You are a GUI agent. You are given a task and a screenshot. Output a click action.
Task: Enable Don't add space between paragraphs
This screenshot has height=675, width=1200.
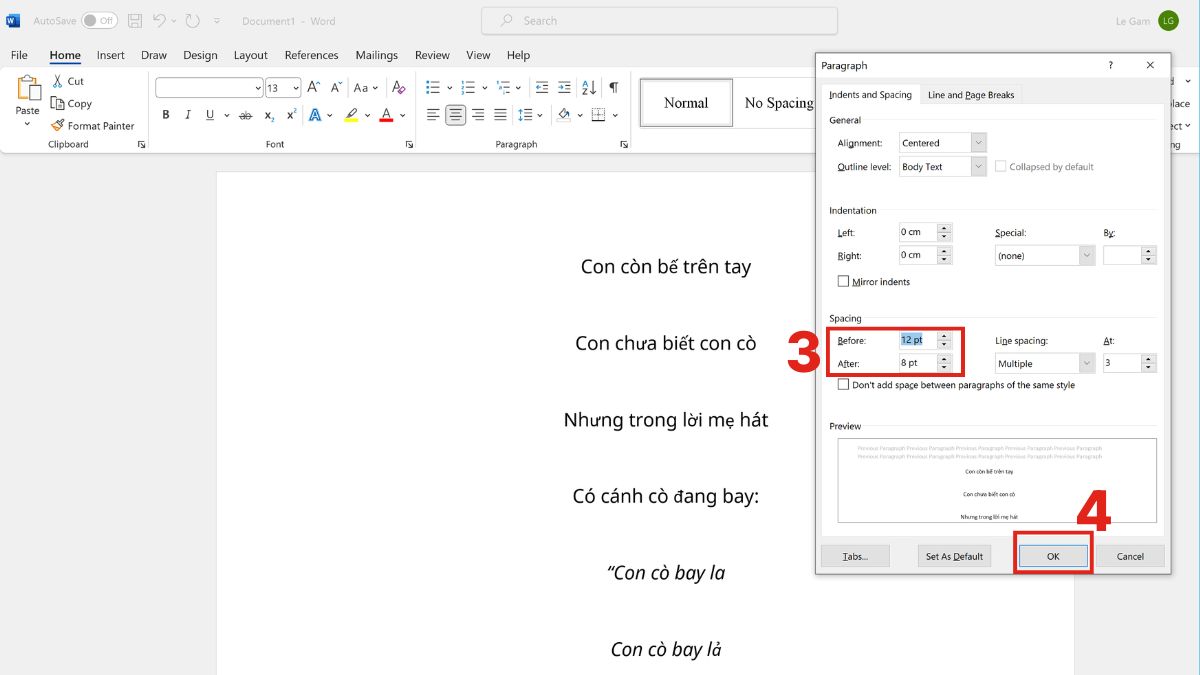pos(843,385)
